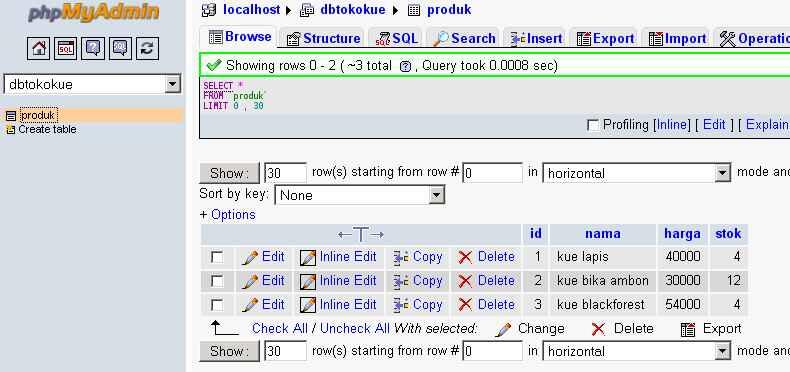This screenshot has width=790, height=372.
Task: Sort by the harga column header
Action: [682, 234]
